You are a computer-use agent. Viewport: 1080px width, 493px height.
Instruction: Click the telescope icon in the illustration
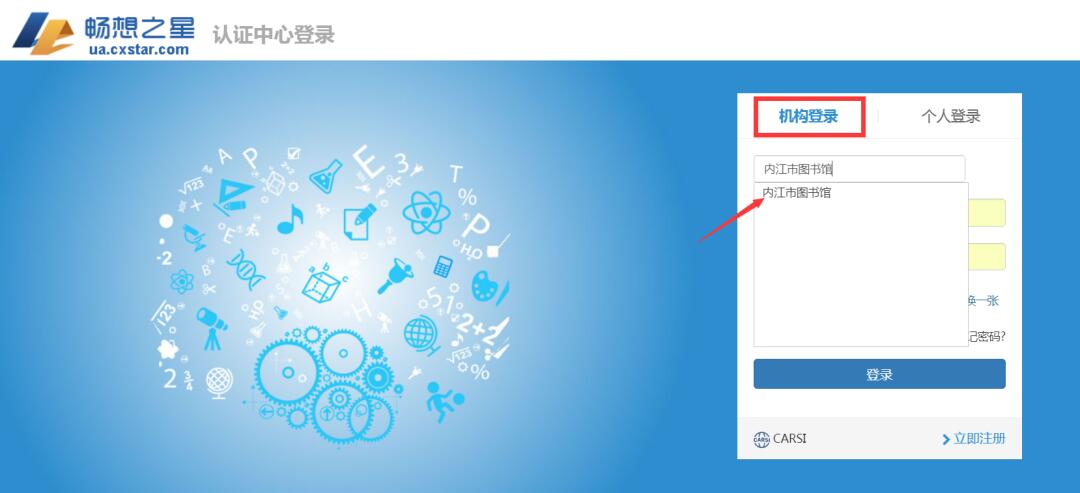(211, 328)
